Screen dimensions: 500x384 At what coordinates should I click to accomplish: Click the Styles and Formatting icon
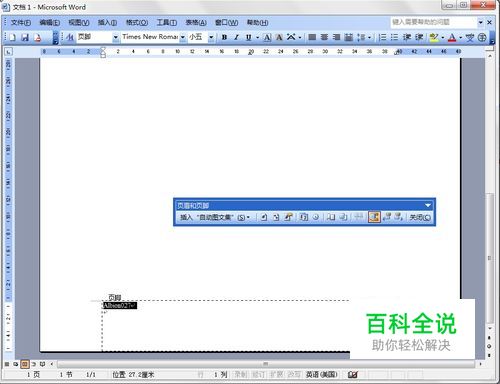tap(70, 37)
